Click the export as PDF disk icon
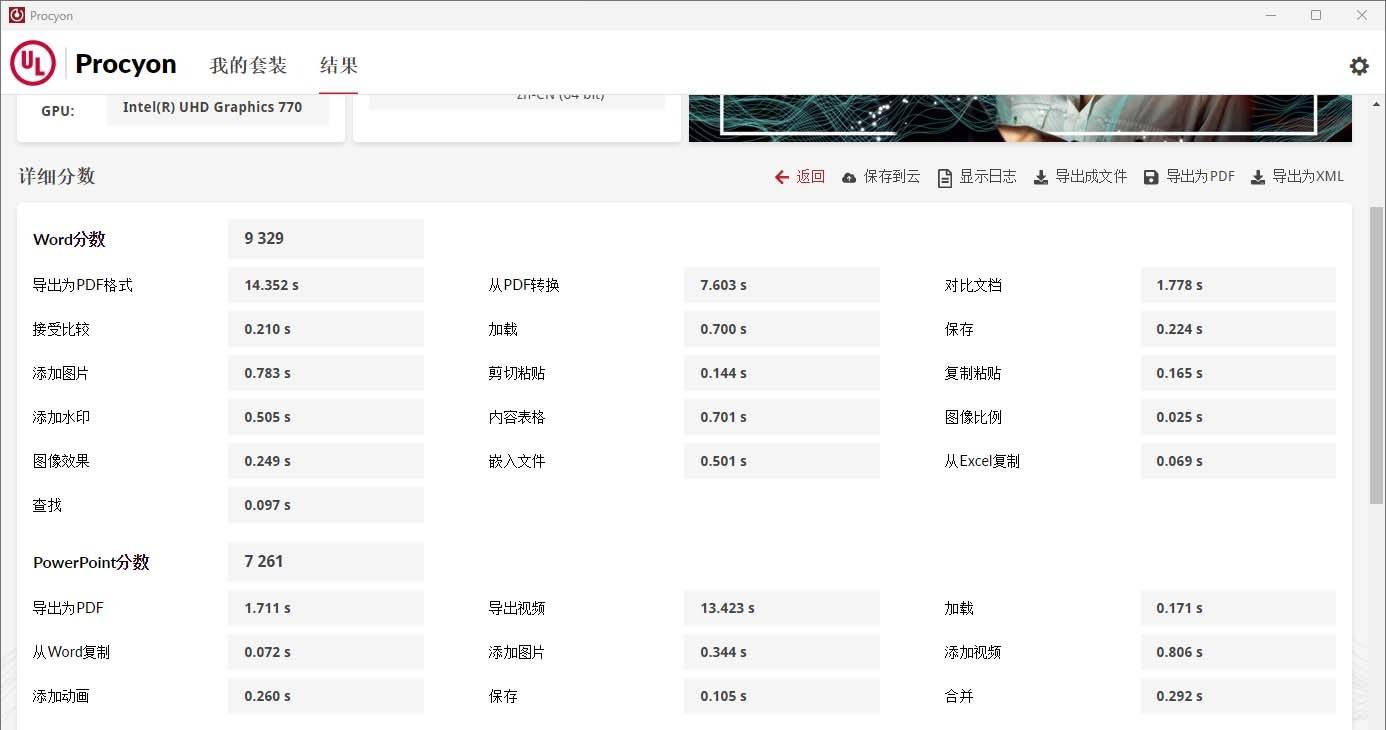 tap(1151, 177)
